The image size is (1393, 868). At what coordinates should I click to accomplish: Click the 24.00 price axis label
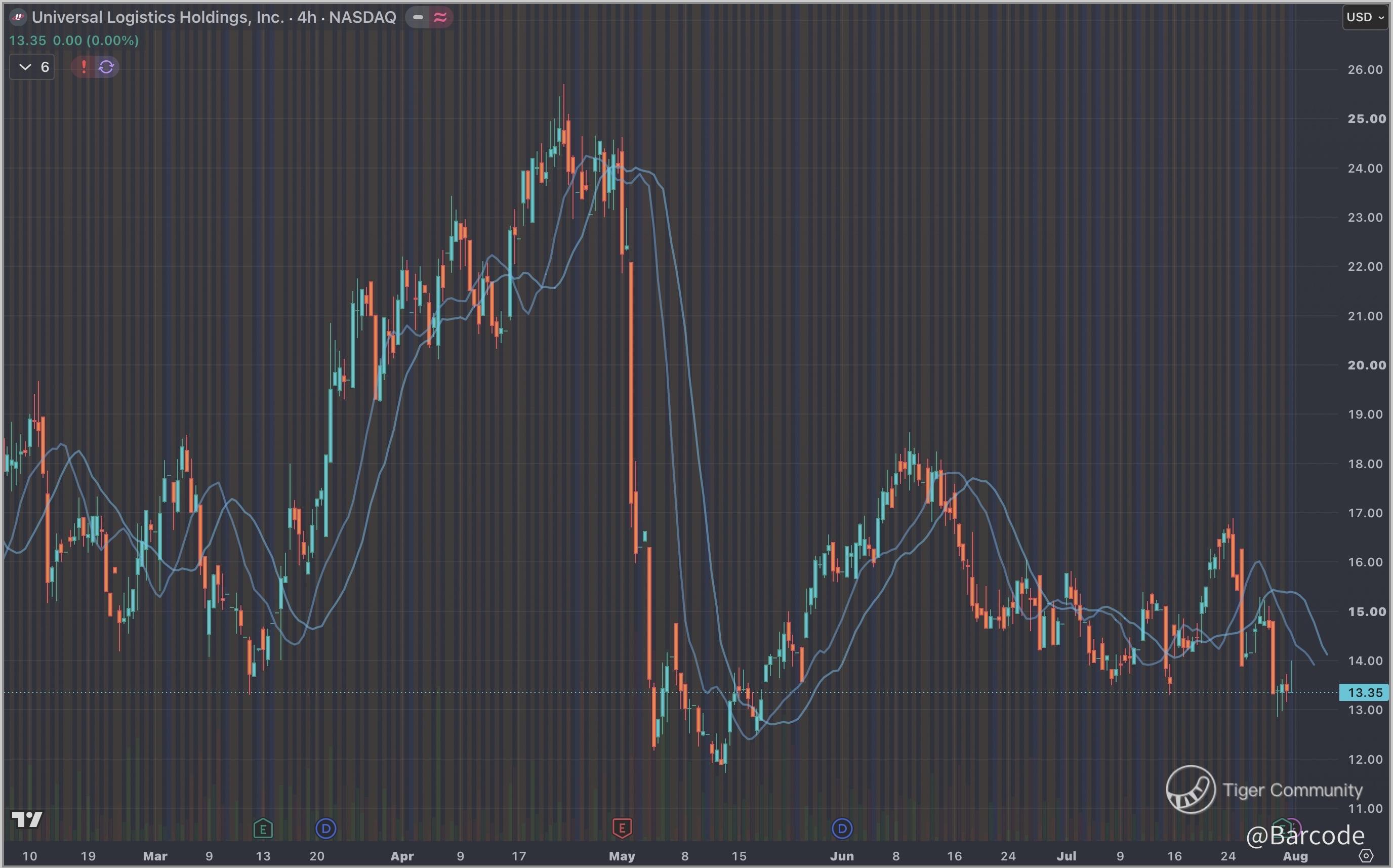click(x=1365, y=168)
